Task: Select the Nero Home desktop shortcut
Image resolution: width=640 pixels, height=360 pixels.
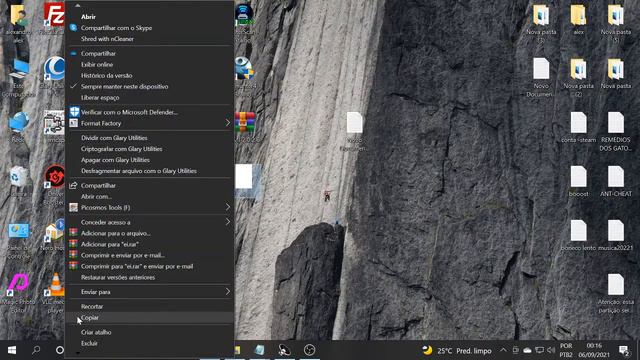Action: 54,235
